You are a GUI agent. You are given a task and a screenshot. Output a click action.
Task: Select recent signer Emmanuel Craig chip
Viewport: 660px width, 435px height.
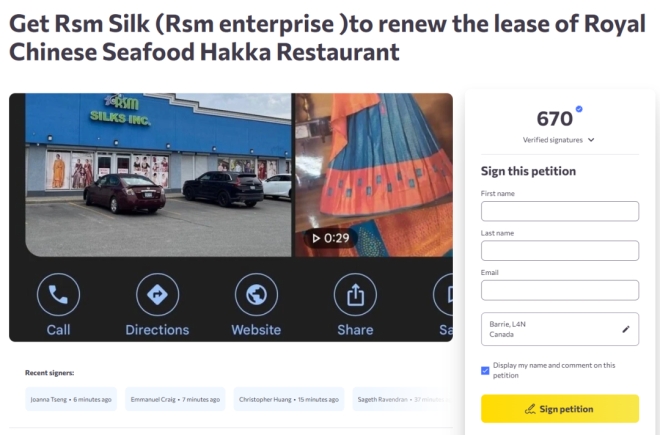point(175,399)
